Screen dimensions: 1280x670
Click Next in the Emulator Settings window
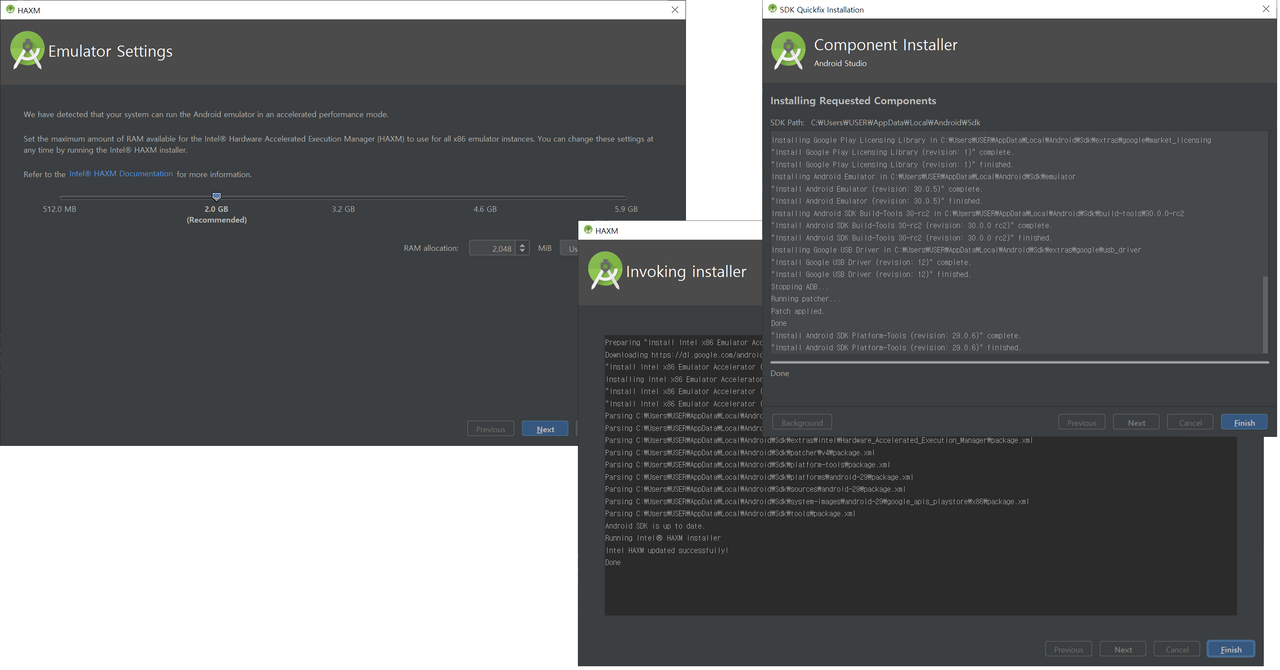(x=545, y=429)
